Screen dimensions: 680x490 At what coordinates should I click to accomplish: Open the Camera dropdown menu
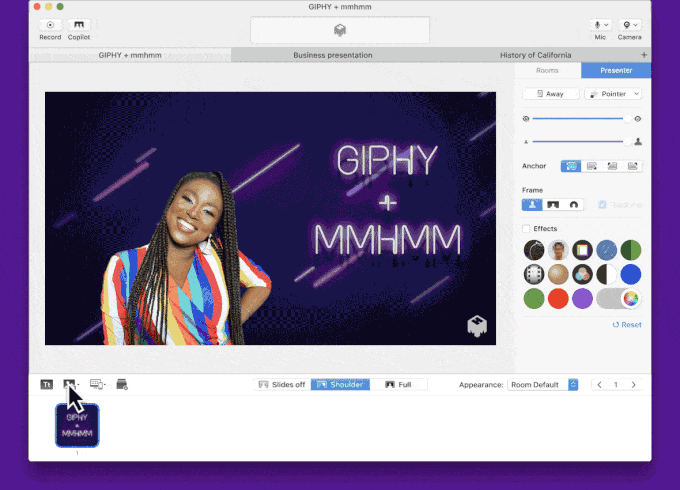630,25
